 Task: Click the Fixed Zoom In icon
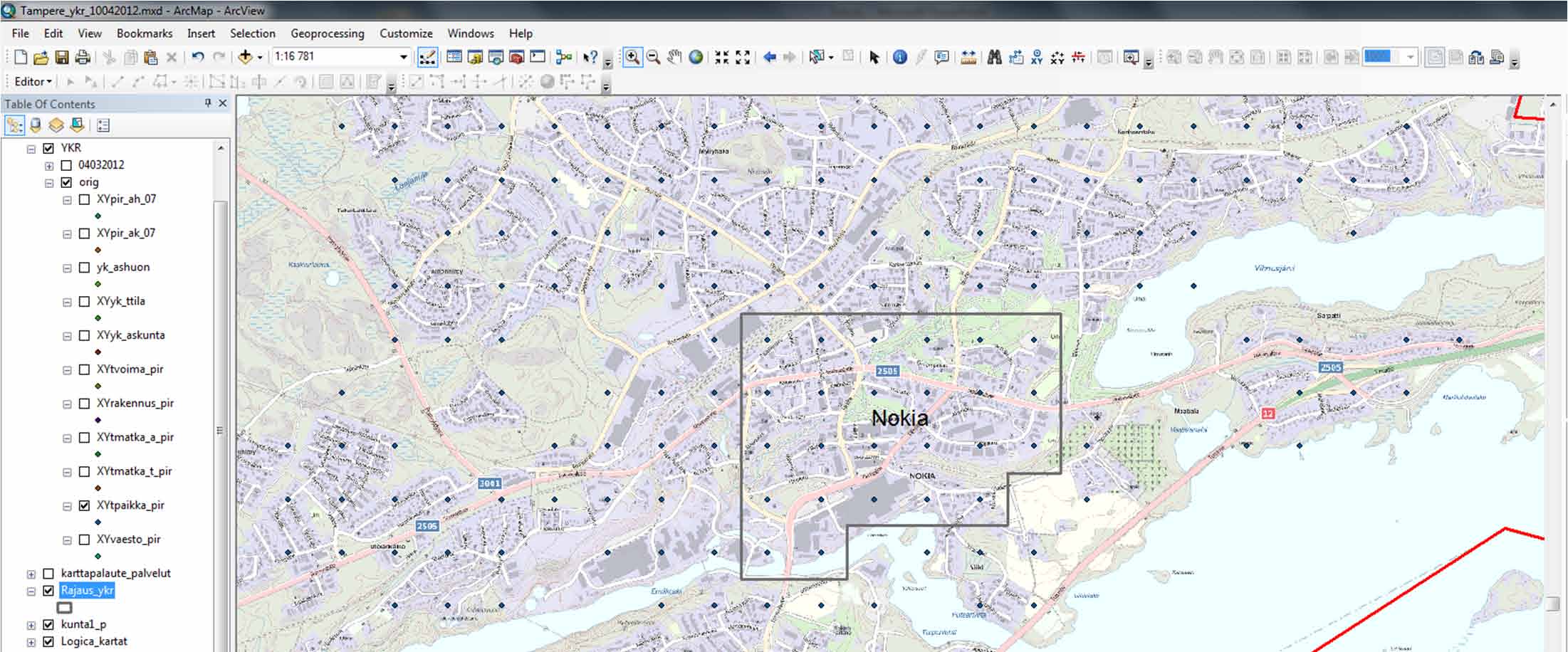(x=722, y=57)
